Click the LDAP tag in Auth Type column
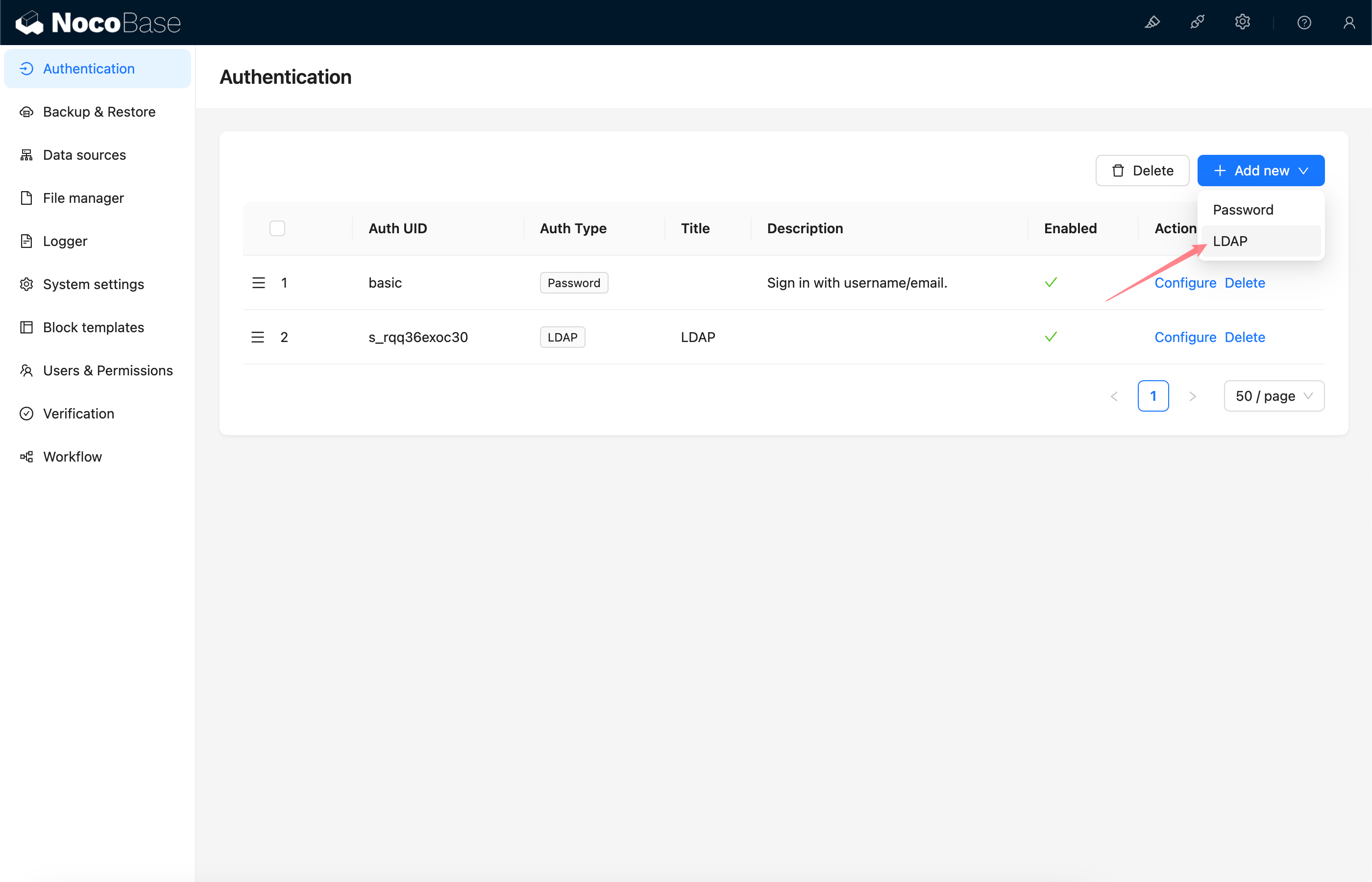The height and width of the screenshot is (882, 1372). click(563, 337)
